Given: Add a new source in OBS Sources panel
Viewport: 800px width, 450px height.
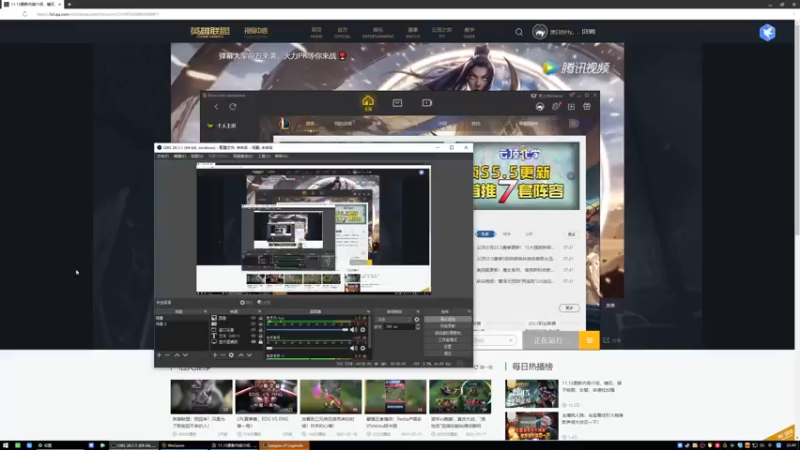Looking at the screenshot, I should 215,355.
